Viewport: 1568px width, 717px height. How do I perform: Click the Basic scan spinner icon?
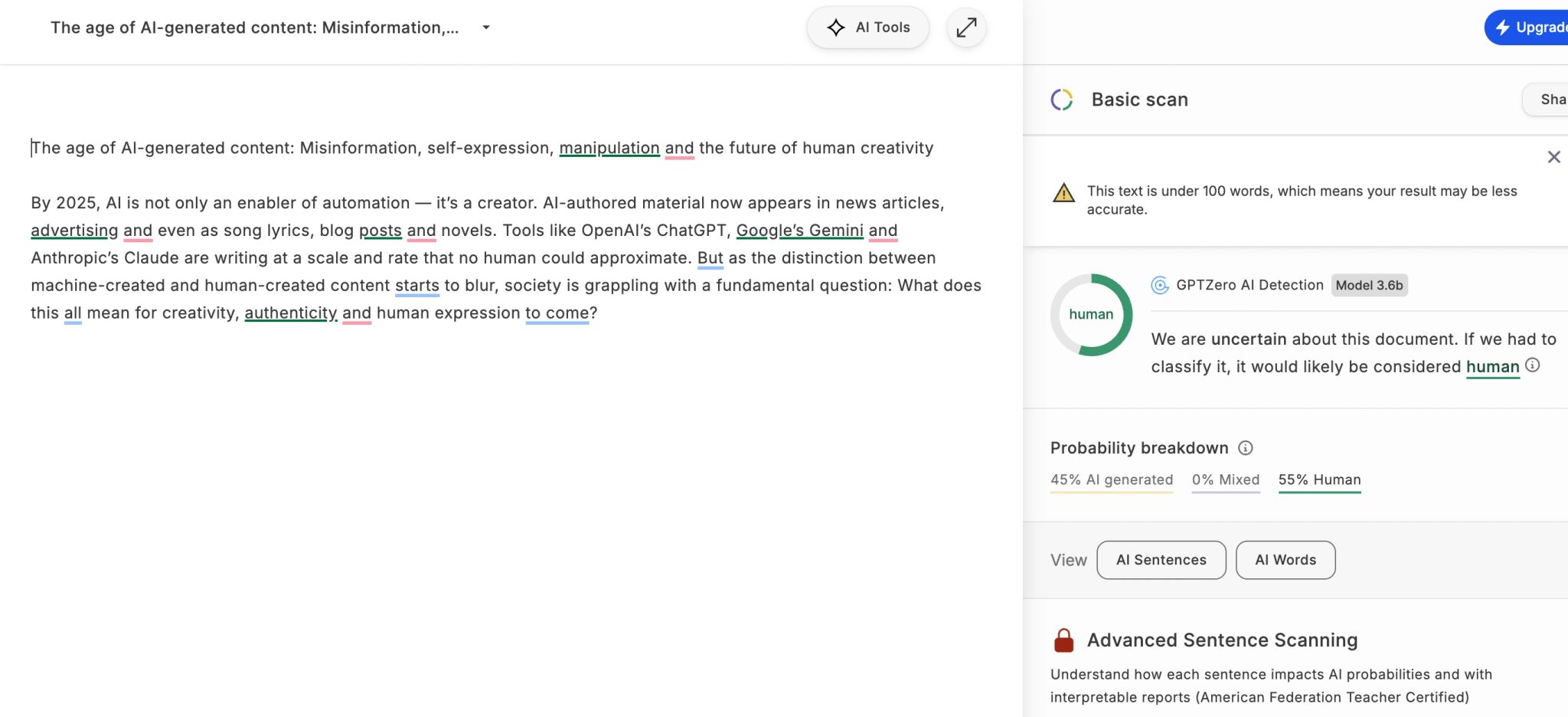pyautogui.click(x=1062, y=100)
